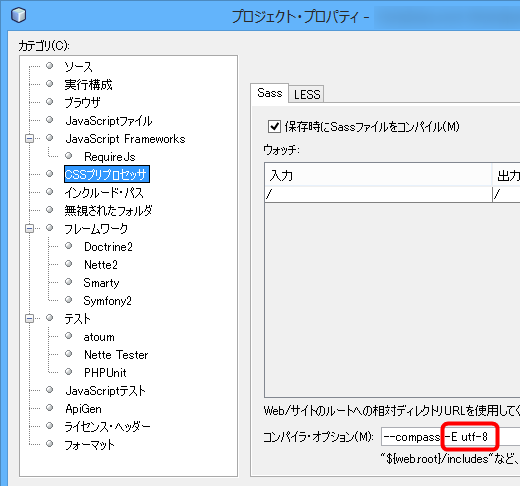The width and height of the screenshot is (520, 486).
Task: Select the 実行構成 category
Action: (88, 85)
